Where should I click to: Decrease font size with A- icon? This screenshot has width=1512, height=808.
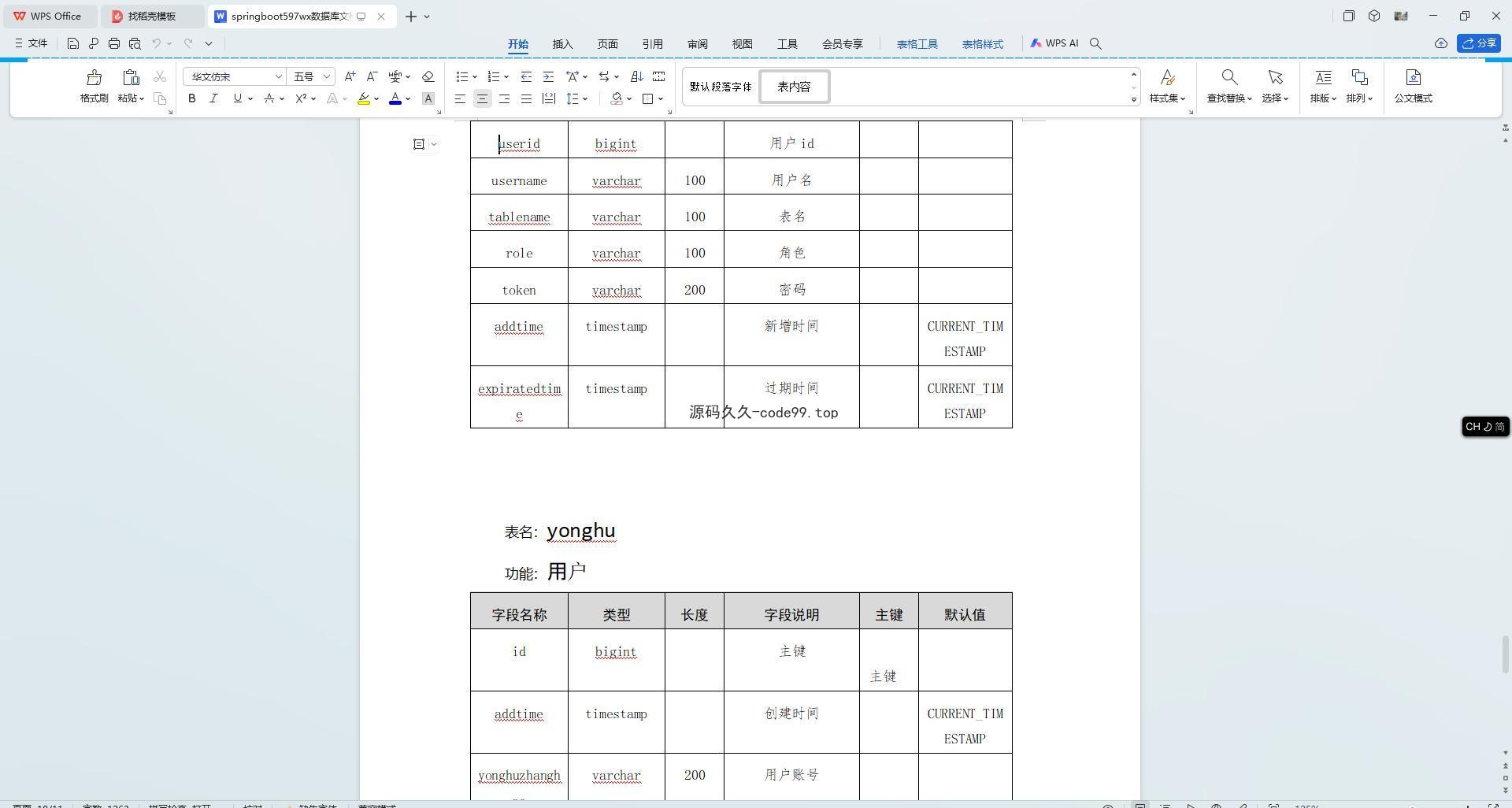372,76
